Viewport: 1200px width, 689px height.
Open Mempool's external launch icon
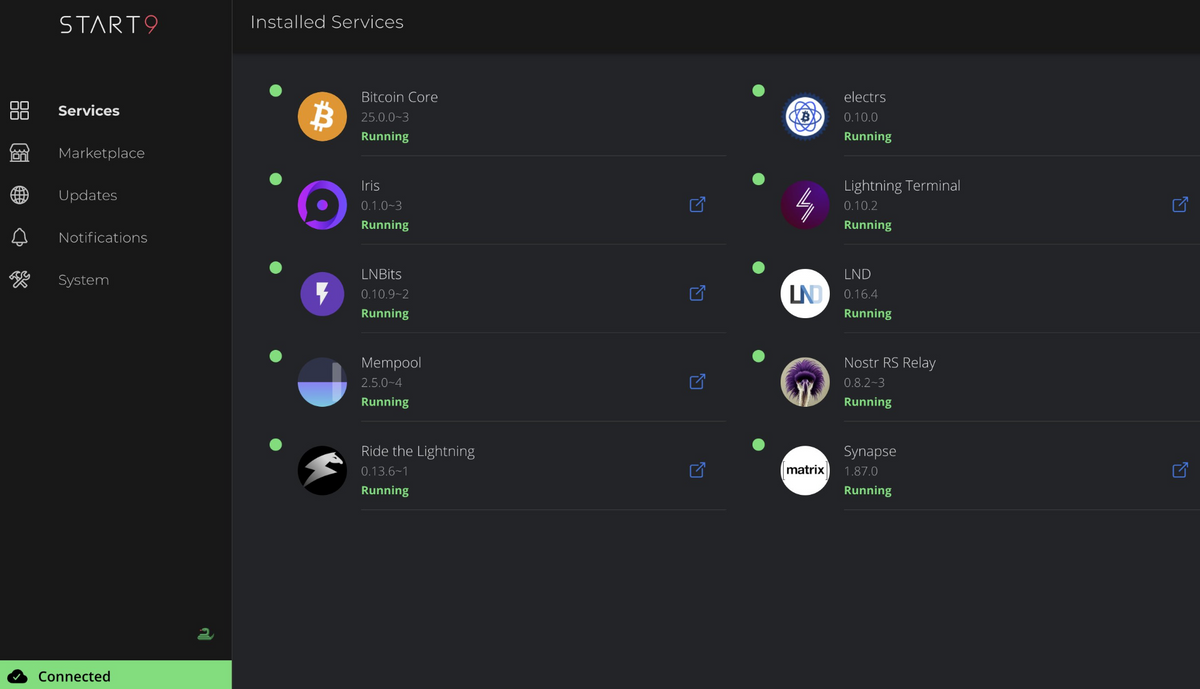697,381
